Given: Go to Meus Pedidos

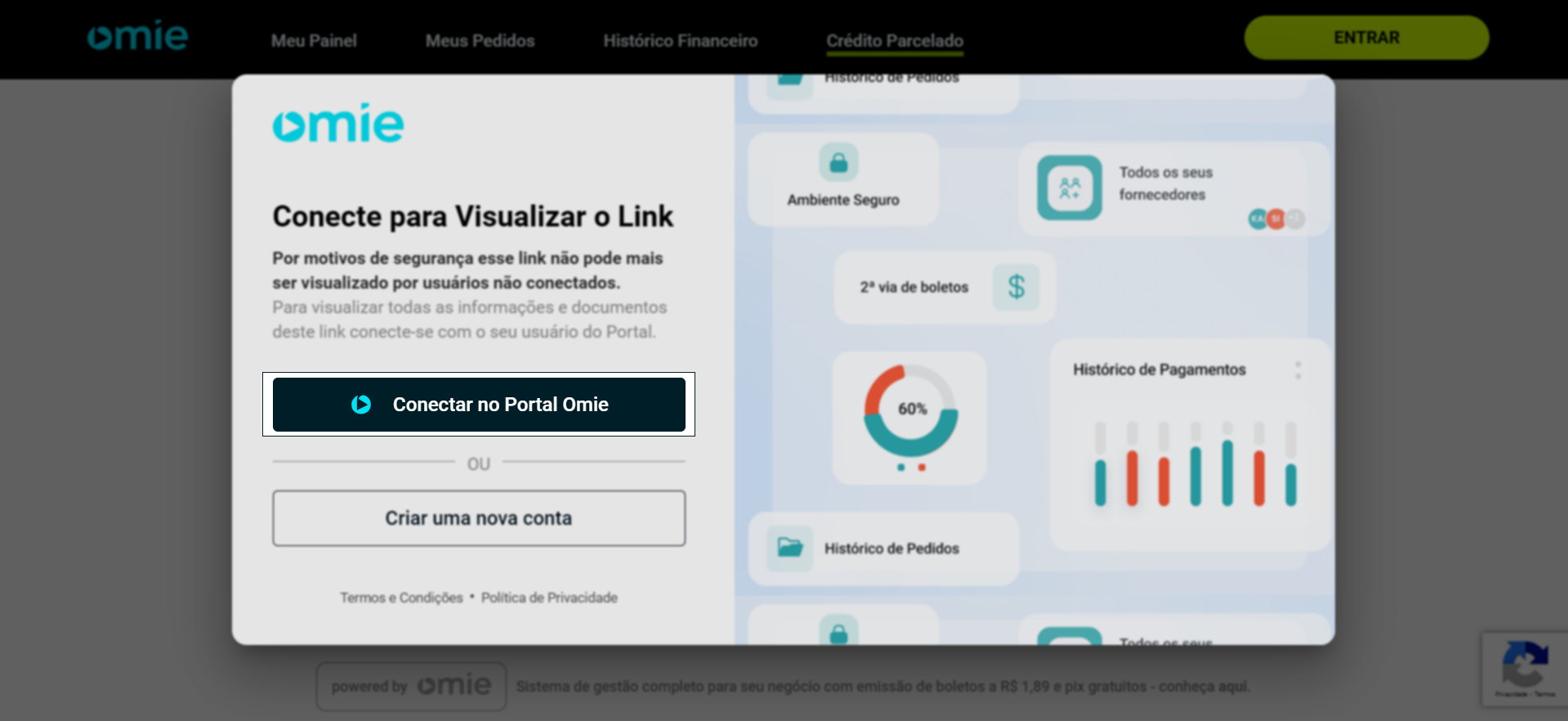Looking at the screenshot, I should (x=480, y=41).
